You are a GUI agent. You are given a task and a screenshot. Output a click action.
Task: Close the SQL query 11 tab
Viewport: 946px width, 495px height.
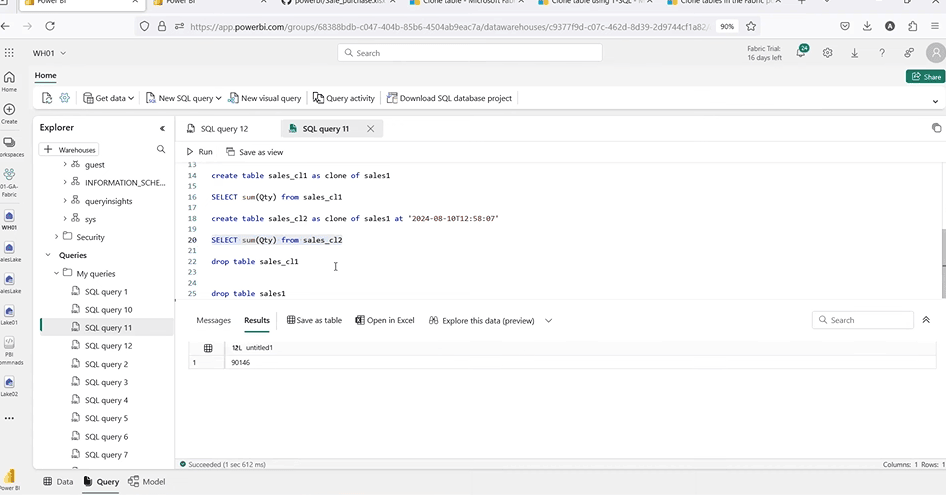pyautogui.click(x=370, y=129)
